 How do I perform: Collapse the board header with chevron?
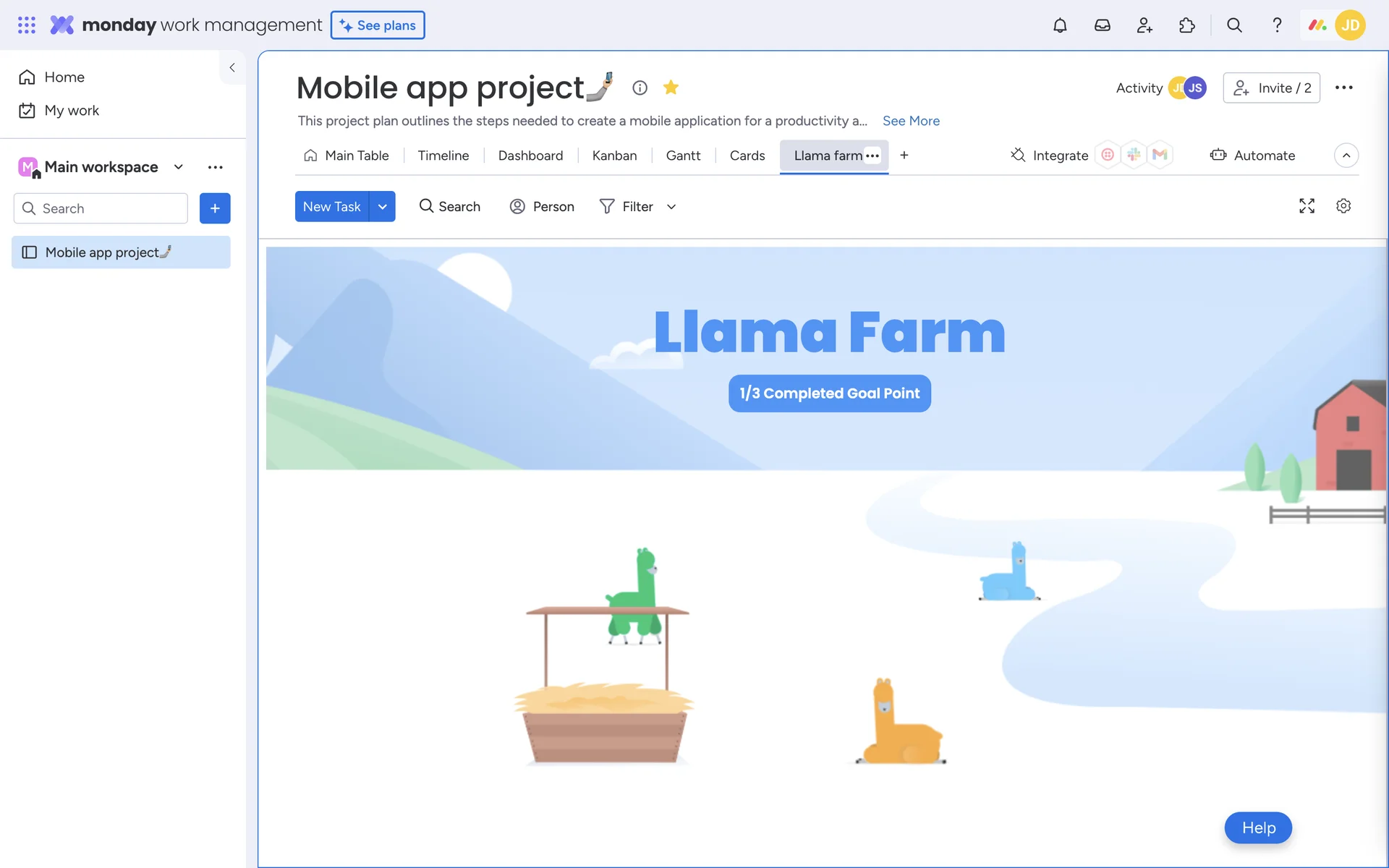1346,156
